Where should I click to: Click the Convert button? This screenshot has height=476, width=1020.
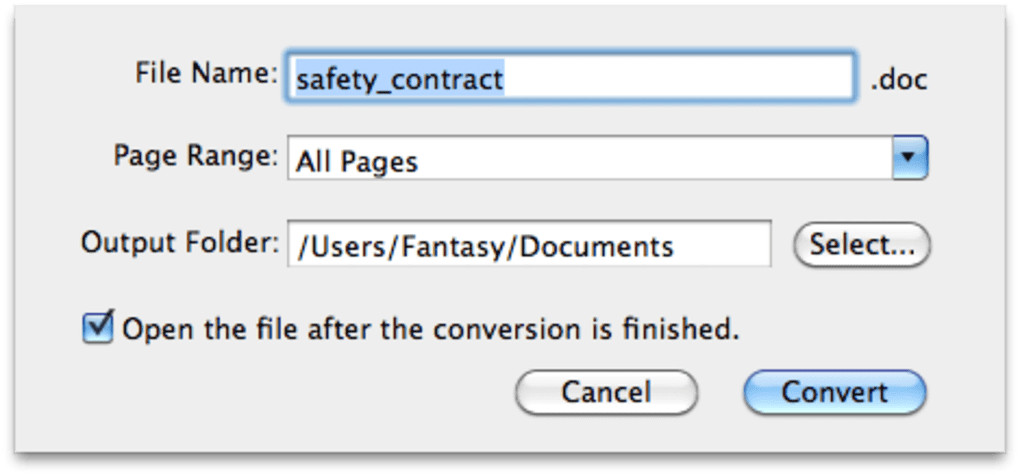(834, 392)
